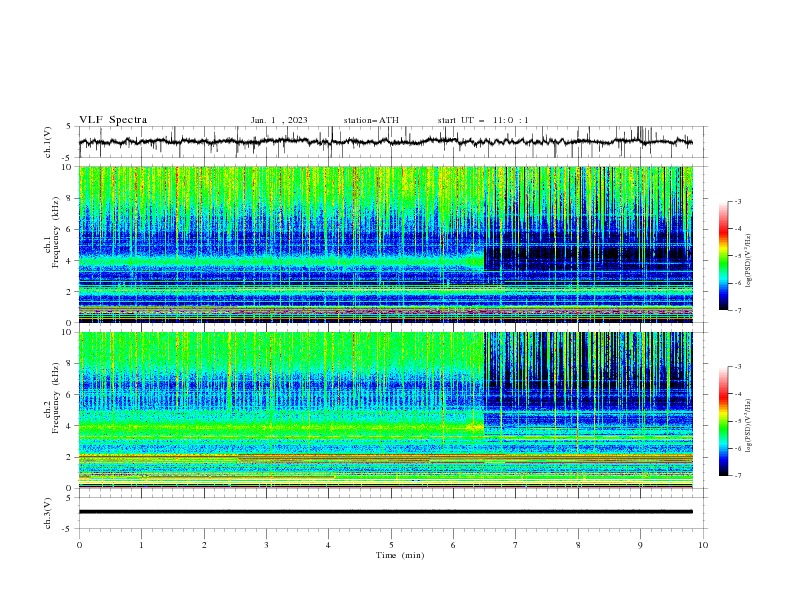Click the '3' tick on the time axis
Viewport: 792px width, 612px height.
[267, 545]
